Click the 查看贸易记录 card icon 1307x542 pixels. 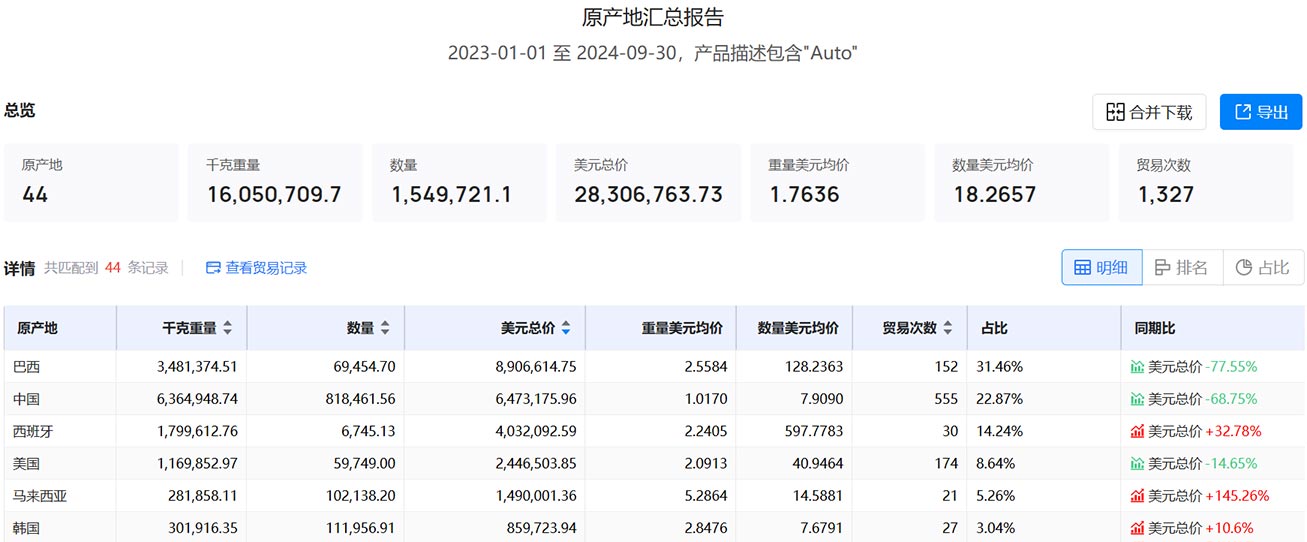coord(213,268)
